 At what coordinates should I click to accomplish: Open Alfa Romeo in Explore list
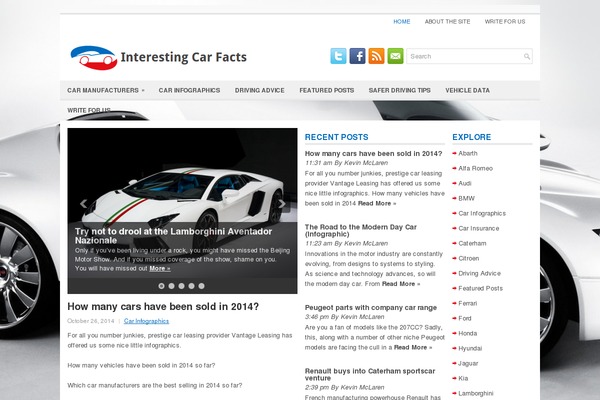[475, 168]
